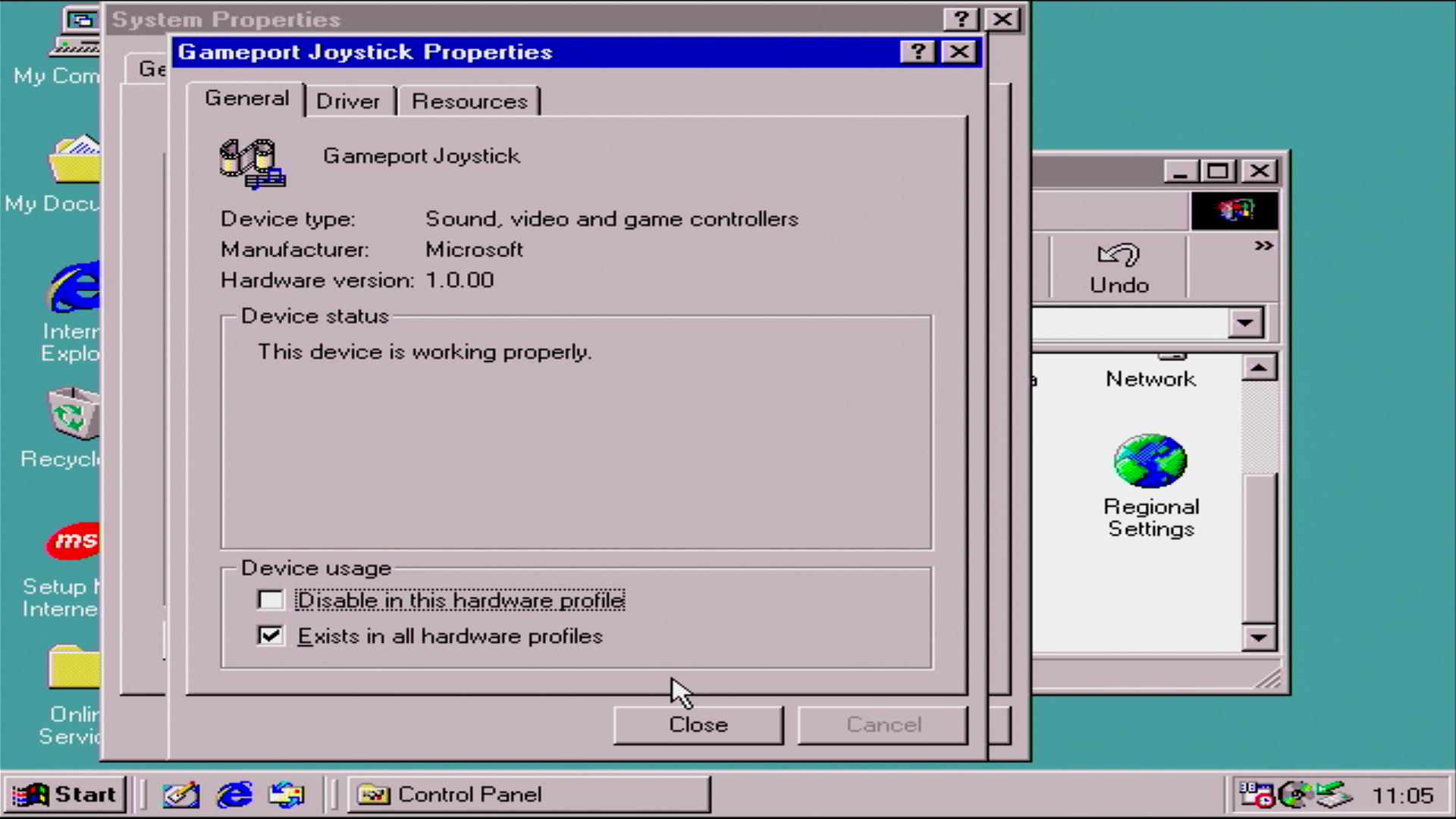Switch to the Resources tab
The height and width of the screenshot is (819, 1456).
point(469,101)
